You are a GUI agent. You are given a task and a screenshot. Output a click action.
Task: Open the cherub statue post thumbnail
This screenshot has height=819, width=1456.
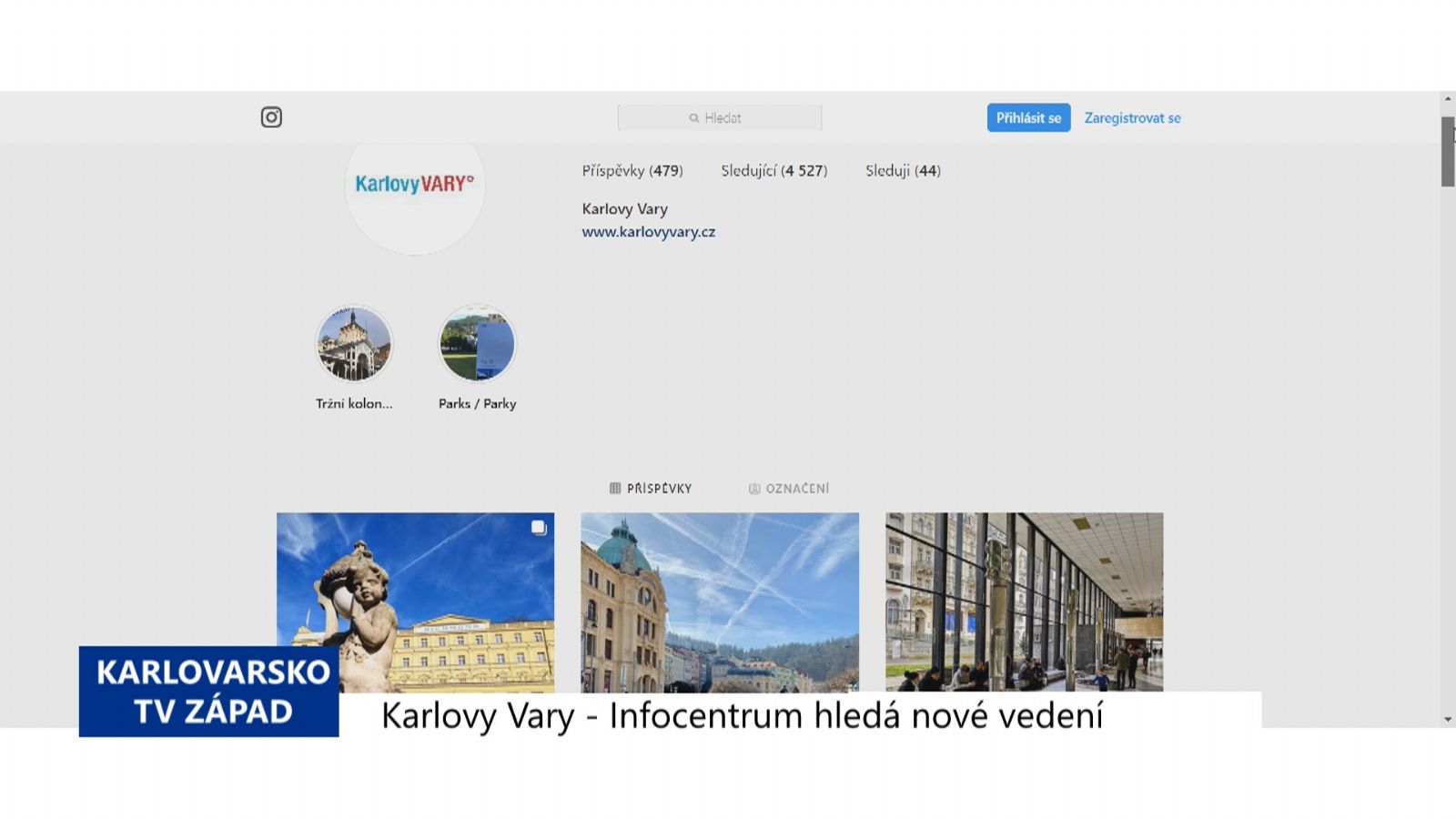(415, 602)
